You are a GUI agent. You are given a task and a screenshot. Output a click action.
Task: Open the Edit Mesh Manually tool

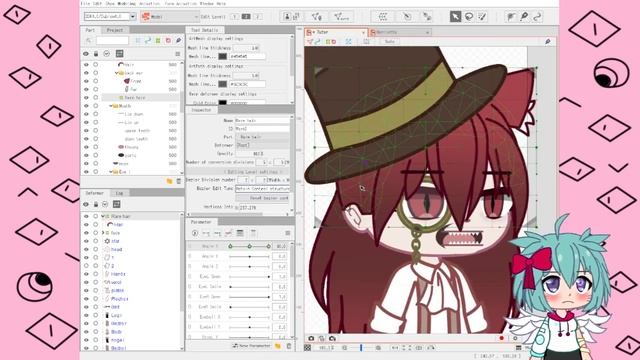(x=316, y=17)
